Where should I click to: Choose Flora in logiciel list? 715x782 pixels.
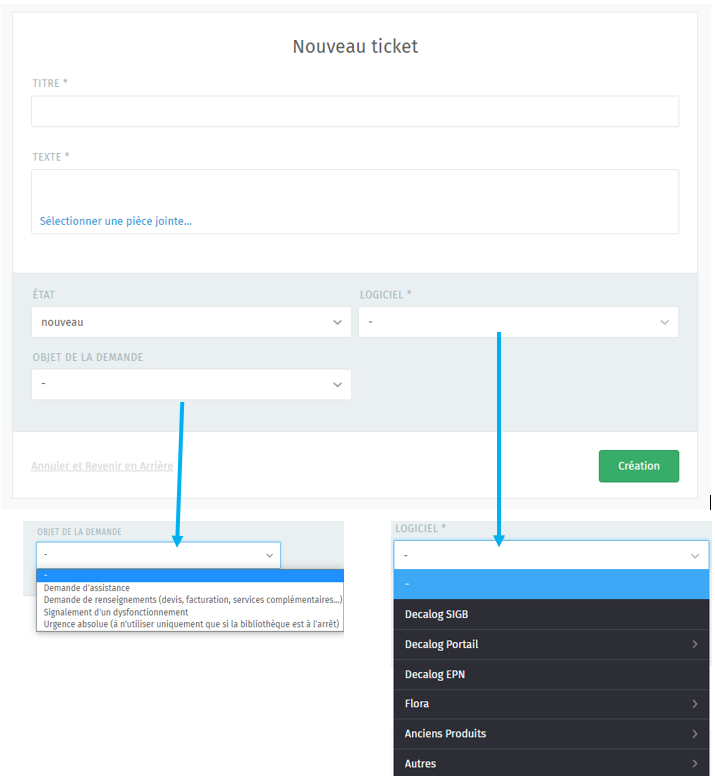pos(551,704)
